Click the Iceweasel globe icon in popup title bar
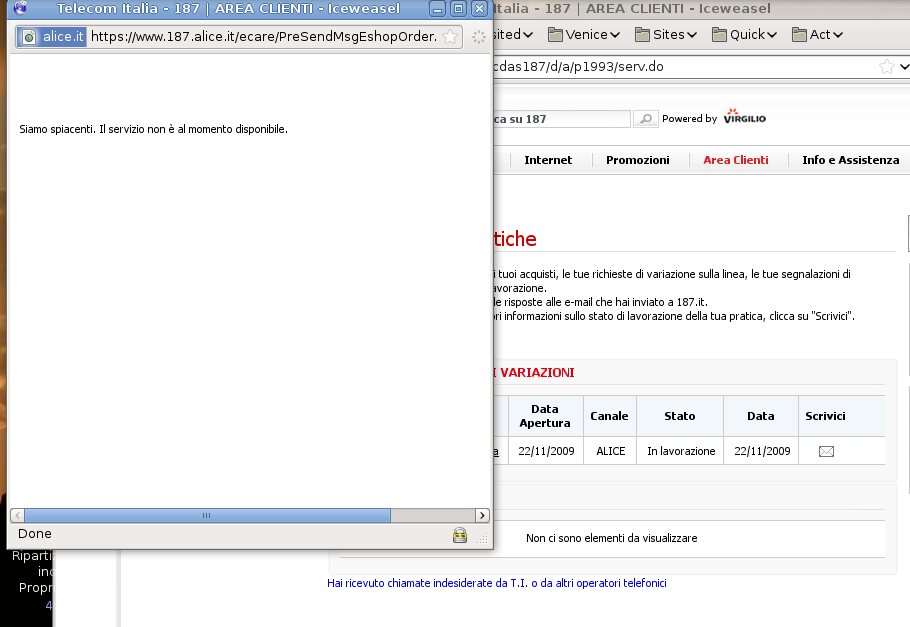 coord(20,8)
